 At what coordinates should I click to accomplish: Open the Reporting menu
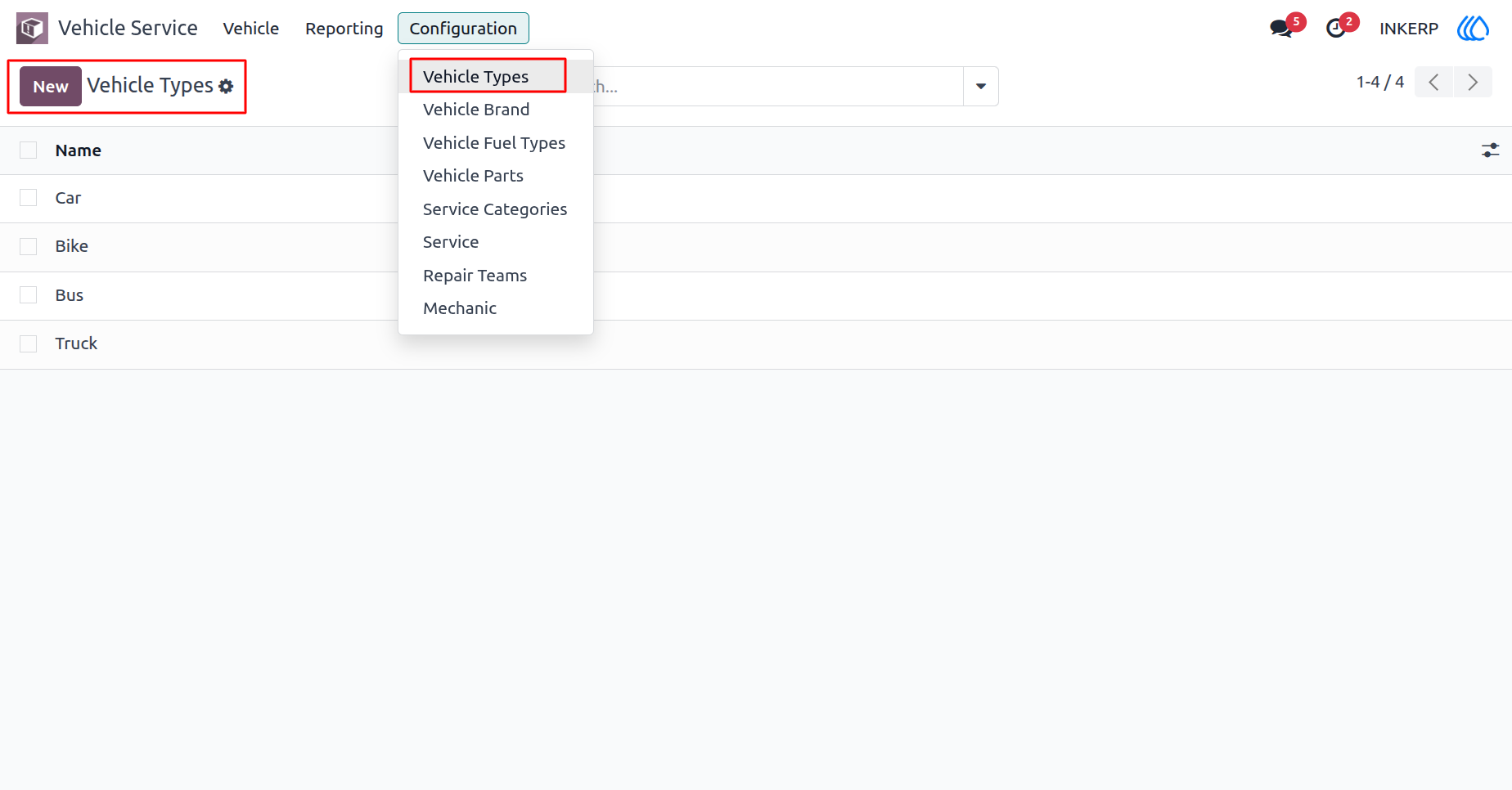point(344,29)
